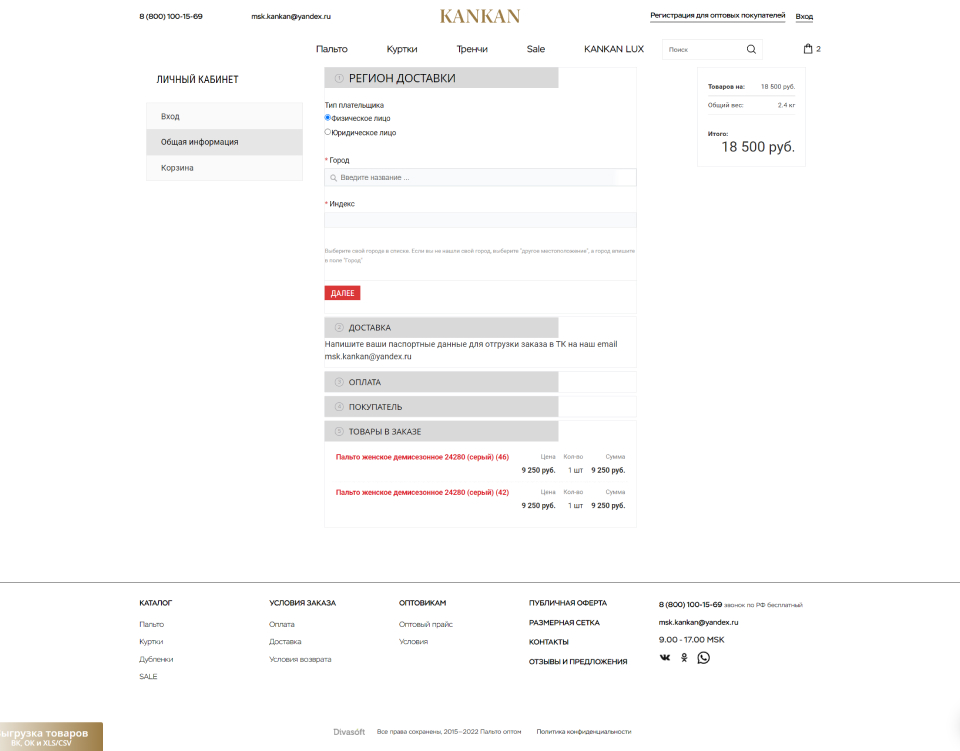
Task: Click the footer email msk.kankan@yandex.ru
Action: click(x=699, y=622)
